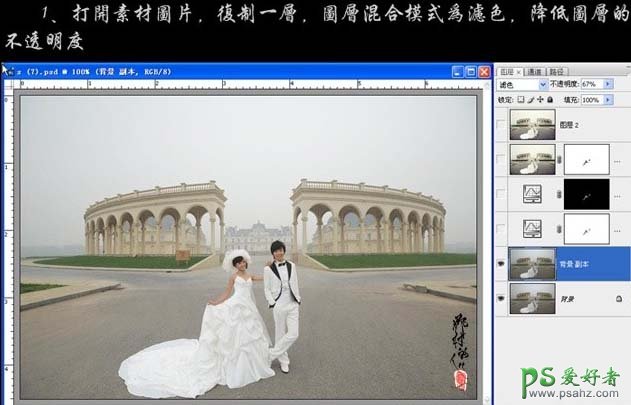Screen dimensions: 631x405
Task: Maximize the document window
Action: (471, 72)
